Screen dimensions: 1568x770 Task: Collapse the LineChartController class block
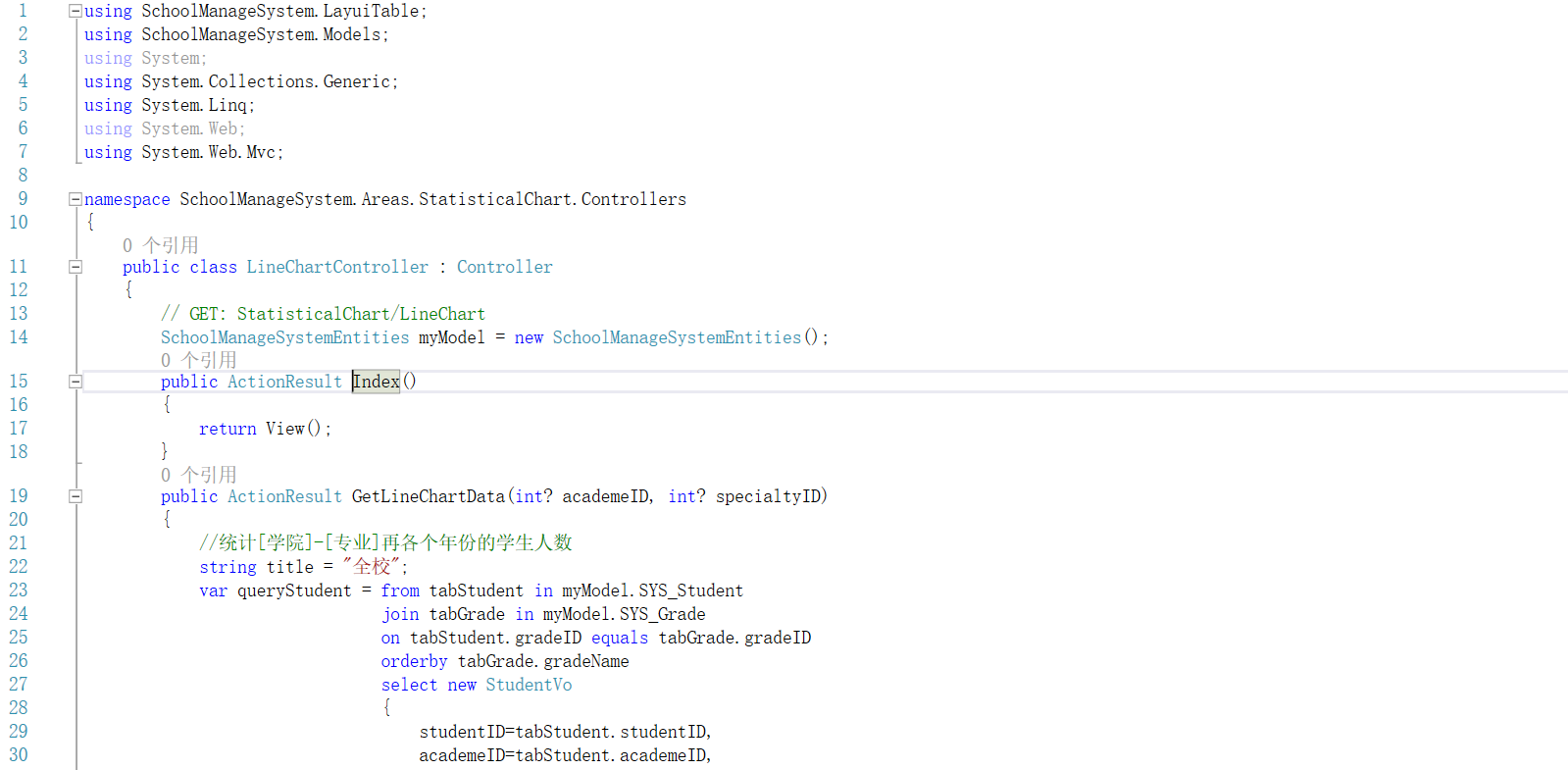coord(76,267)
